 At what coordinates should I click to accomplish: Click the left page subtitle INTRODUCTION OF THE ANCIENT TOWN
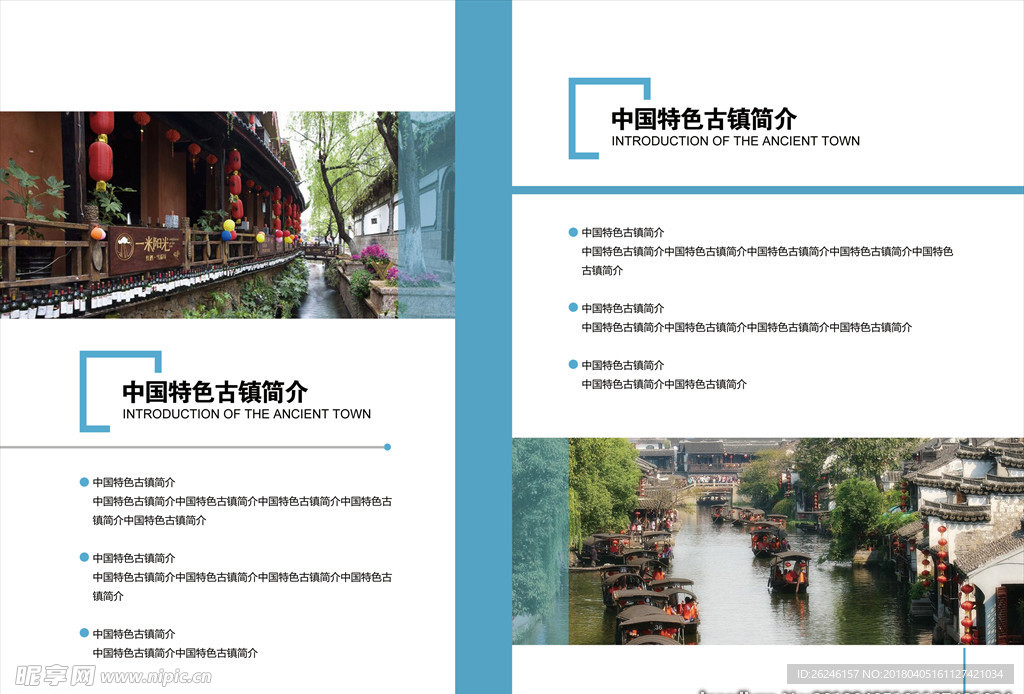pyautogui.click(x=246, y=414)
